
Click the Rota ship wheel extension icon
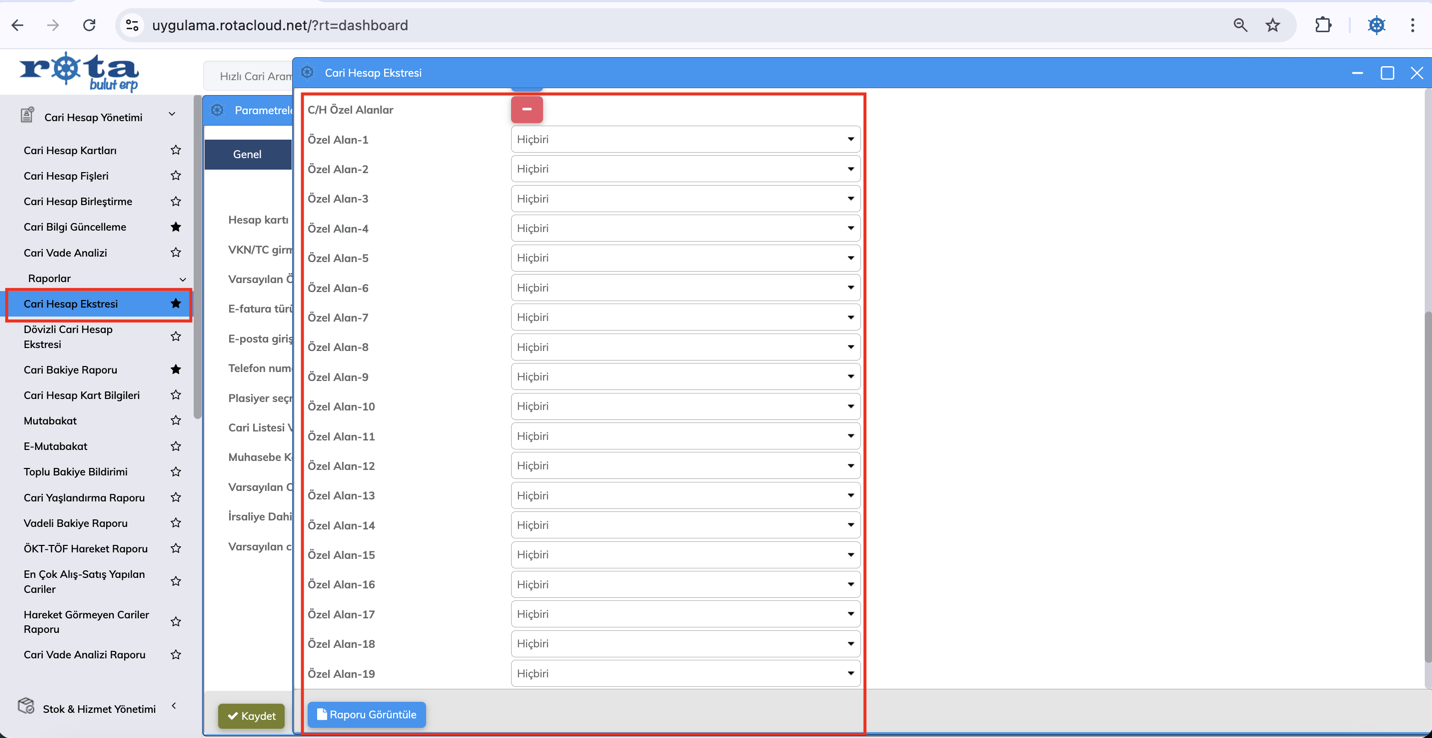(1376, 25)
